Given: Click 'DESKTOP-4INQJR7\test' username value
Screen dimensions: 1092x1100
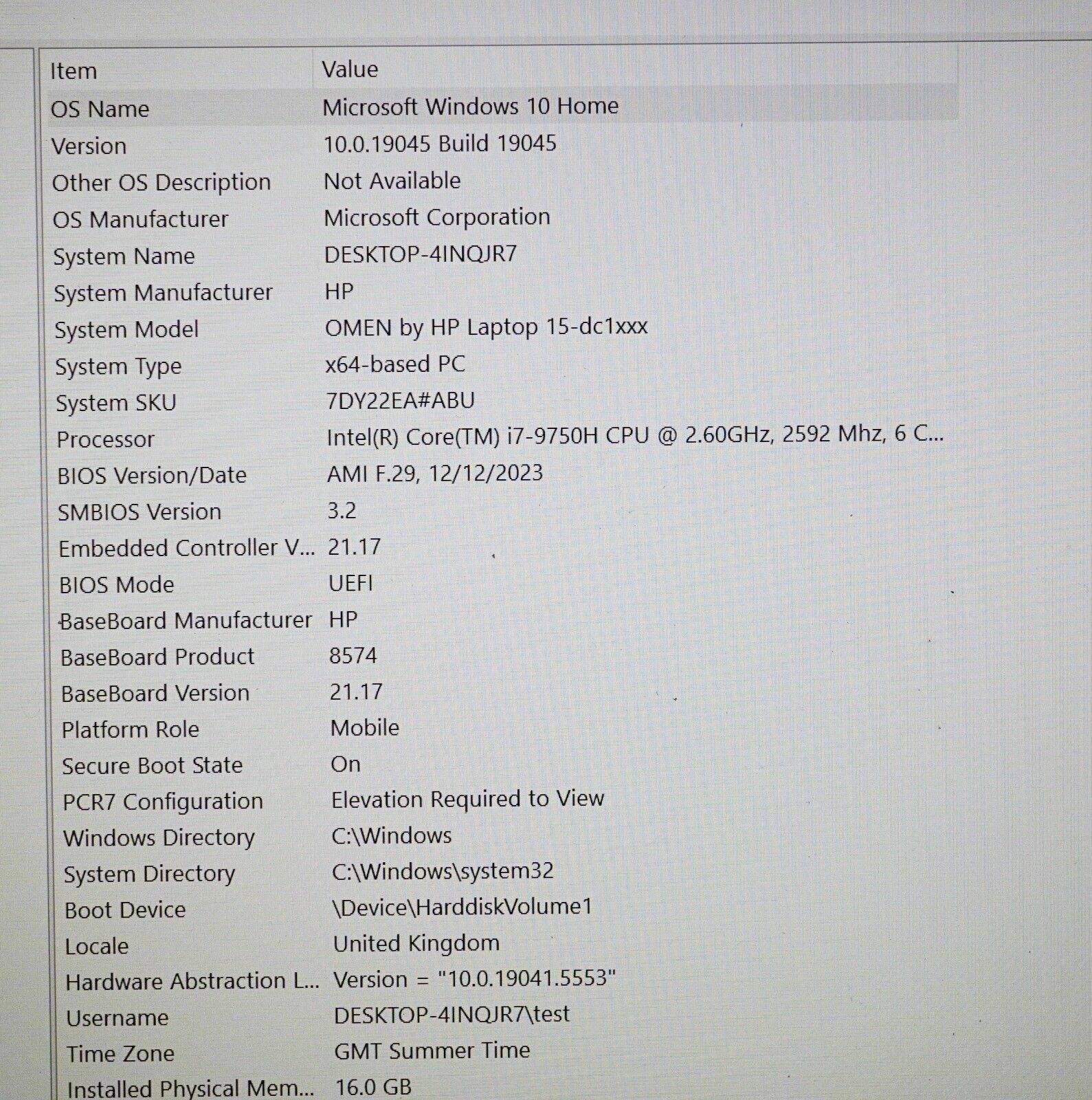Looking at the screenshot, I should coord(452,1014).
